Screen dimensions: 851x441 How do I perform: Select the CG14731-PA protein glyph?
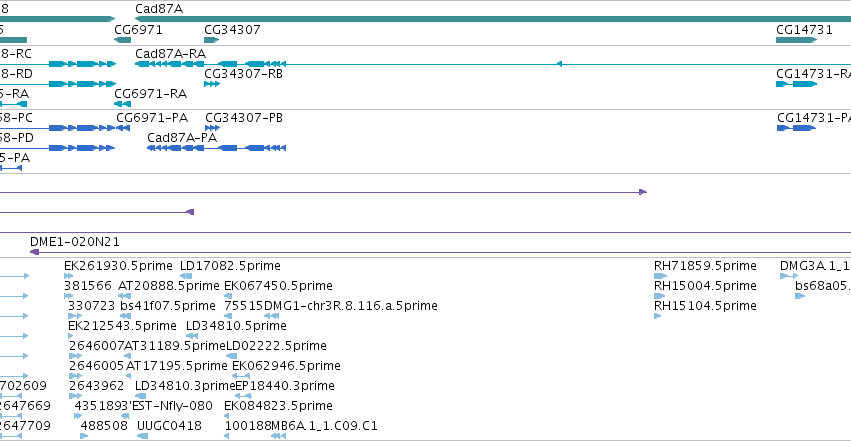pyautogui.click(x=796, y=128)
